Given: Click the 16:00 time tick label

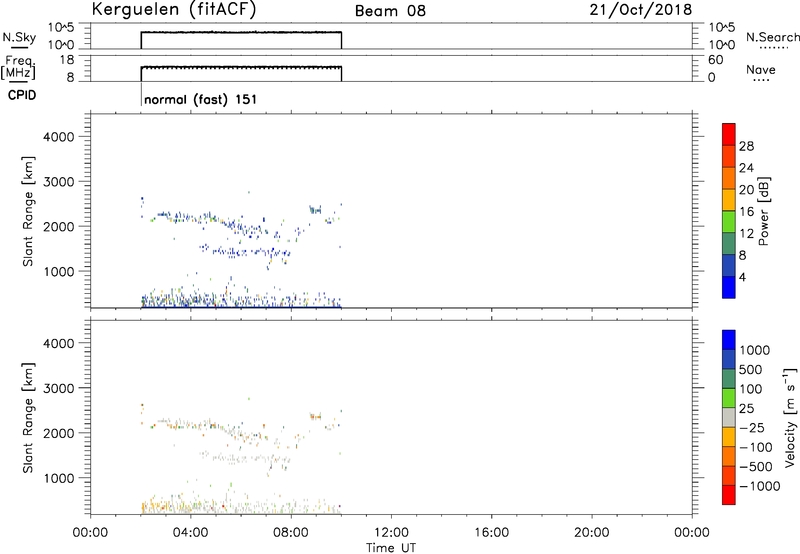Looking at the screenshot, I should (x=491, y=533).
